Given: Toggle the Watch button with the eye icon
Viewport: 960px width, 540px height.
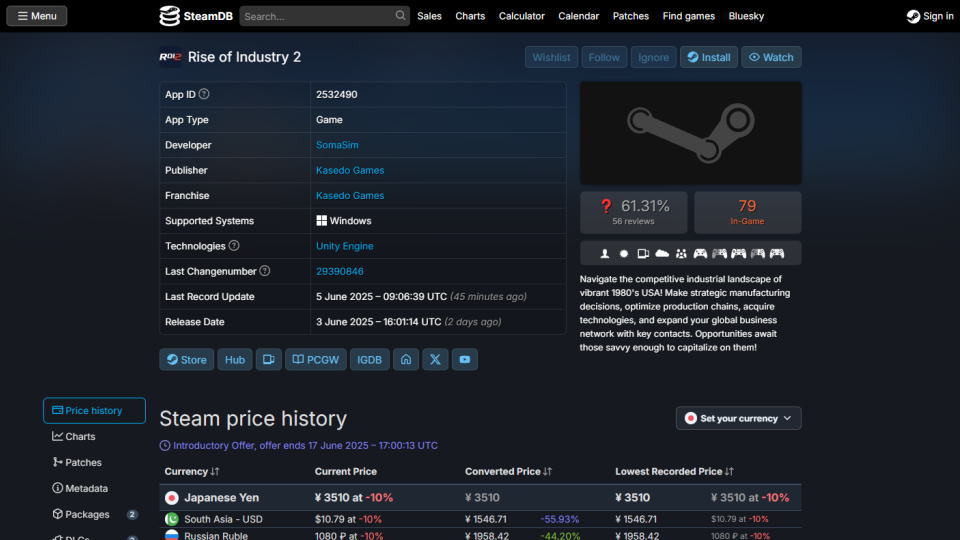Looking at the screenshot, I should tap(771, 57).
